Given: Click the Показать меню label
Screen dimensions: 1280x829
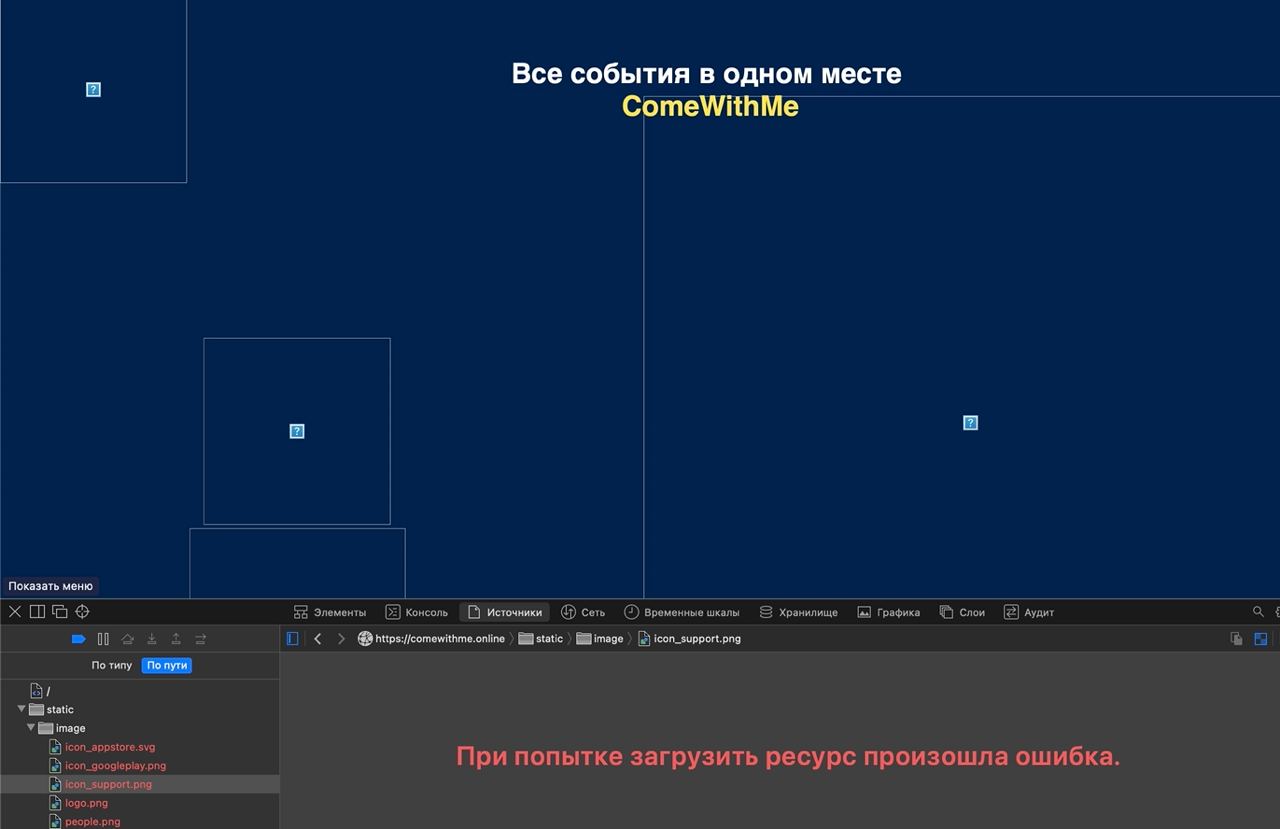Looking at the screenshot, I should click(51, 586).
